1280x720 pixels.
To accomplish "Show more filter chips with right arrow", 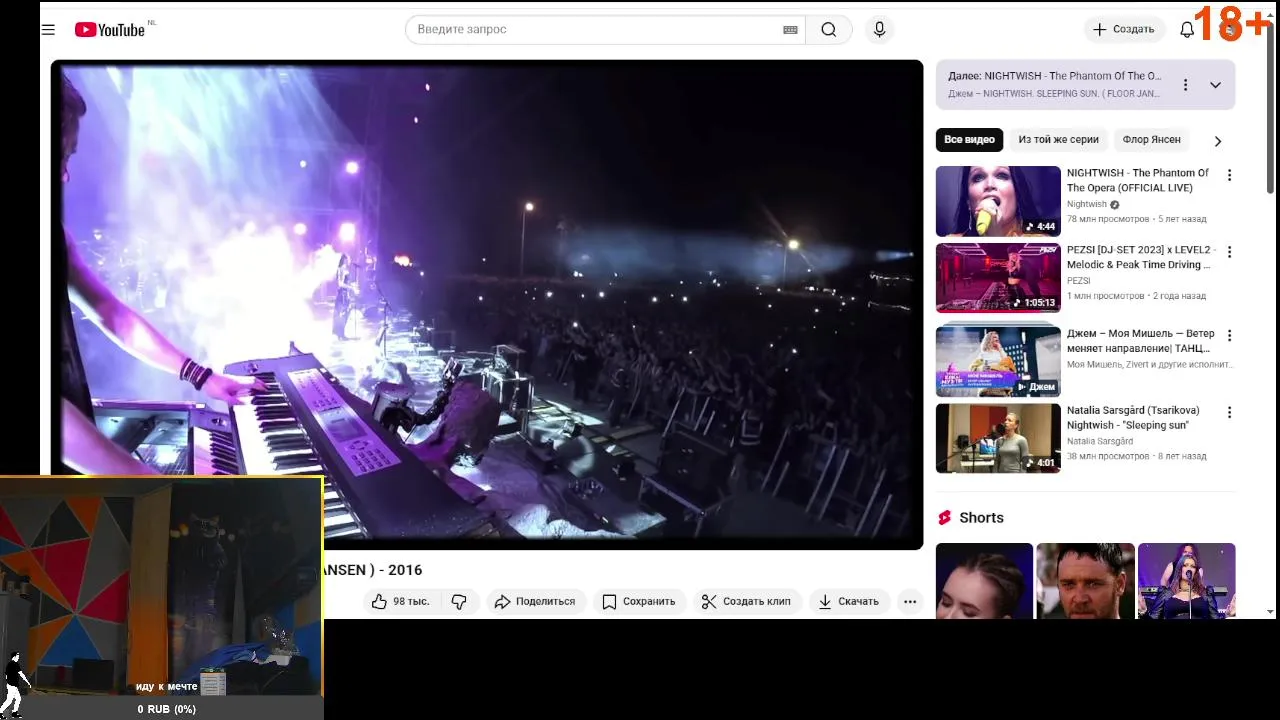I will pos(1217,141).
